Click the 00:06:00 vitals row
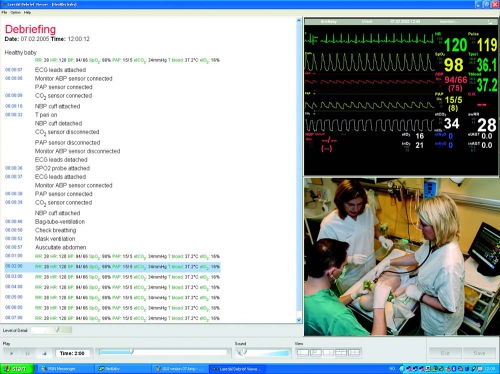This screenshot has height=374, width=500. point(112,308)
